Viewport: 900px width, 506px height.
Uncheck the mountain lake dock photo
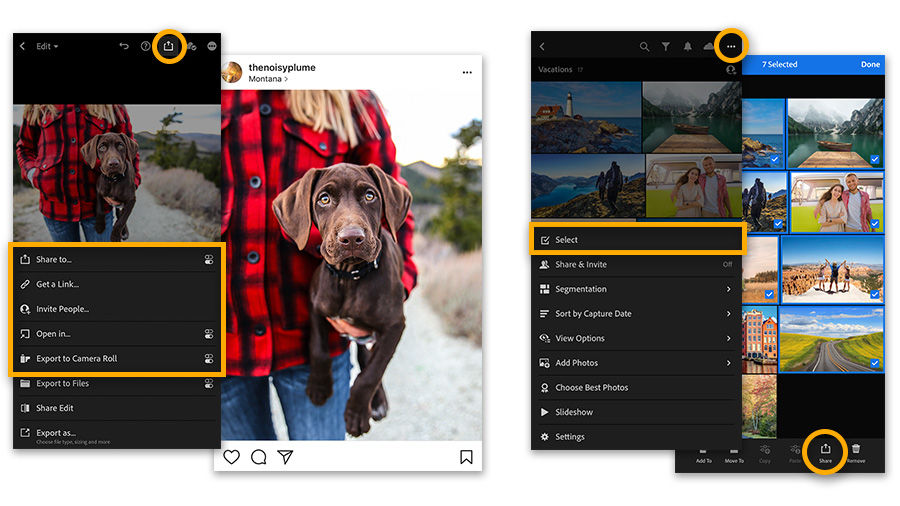point(874,159)
